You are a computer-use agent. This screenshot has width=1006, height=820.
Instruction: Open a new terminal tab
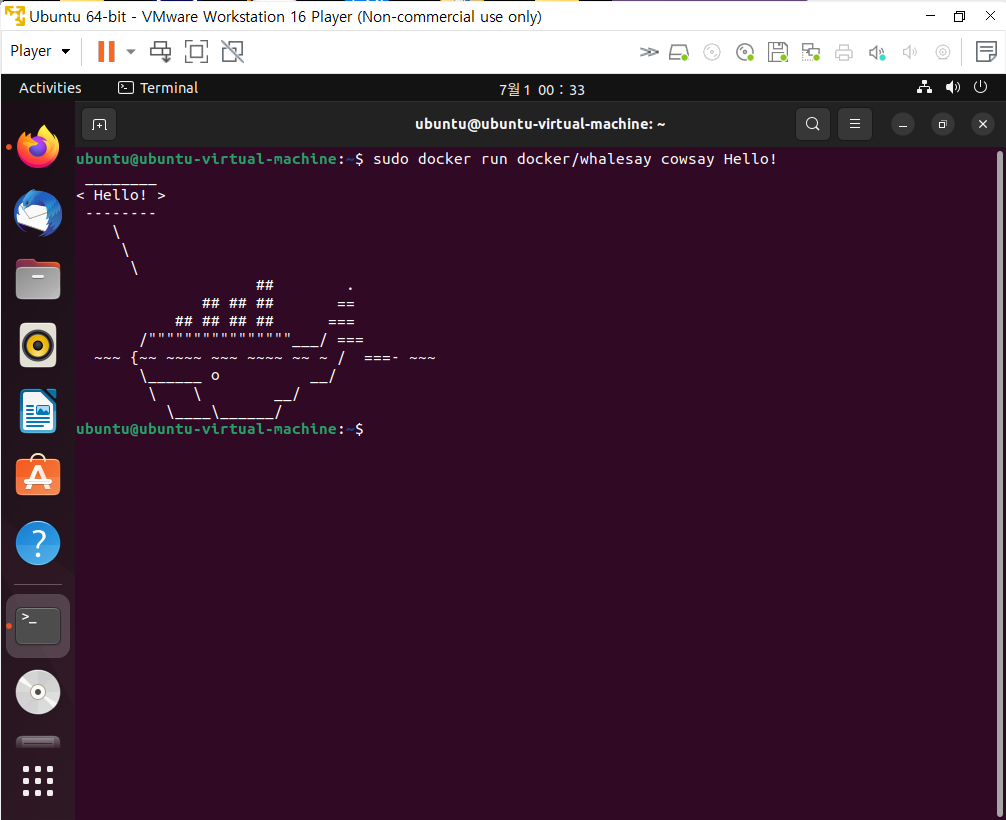[99, 124]
